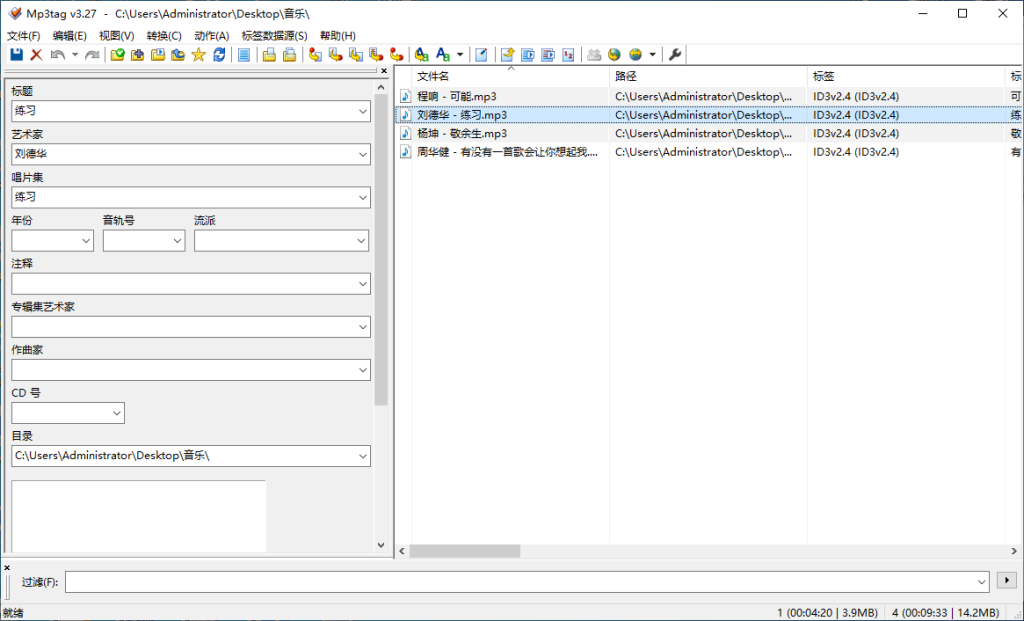Image resolution: width=1024 pixels, height=621 pixels.
Task: Save tags with the floppy disk icon
Action: 16,55
